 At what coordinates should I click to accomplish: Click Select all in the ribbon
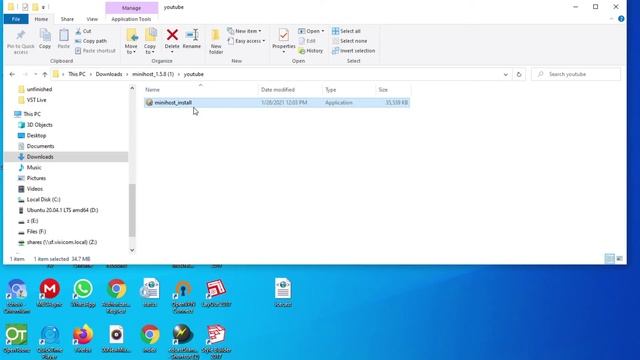pos(346,31)
